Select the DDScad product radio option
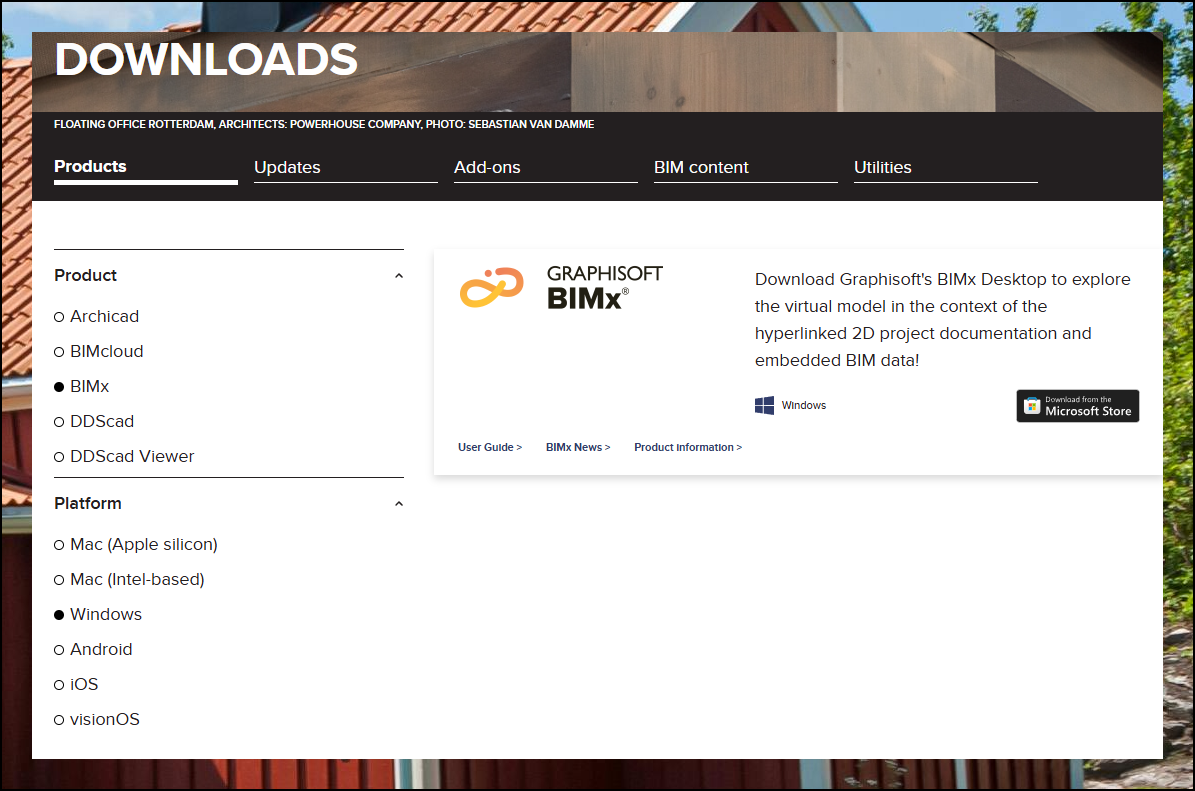 [95, 421]
